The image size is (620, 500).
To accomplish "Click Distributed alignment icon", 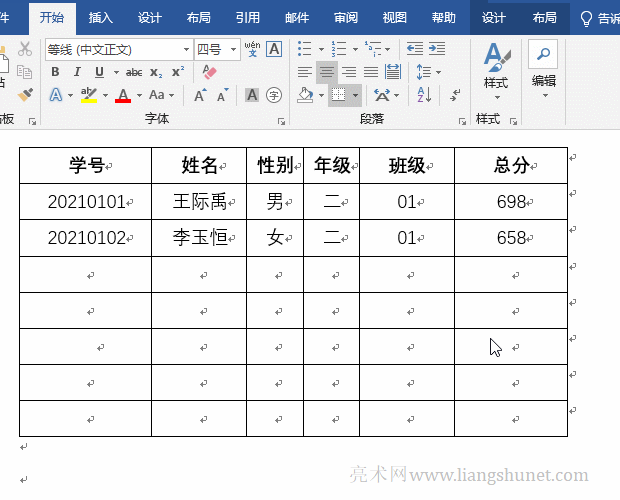I will click(393, 72).
